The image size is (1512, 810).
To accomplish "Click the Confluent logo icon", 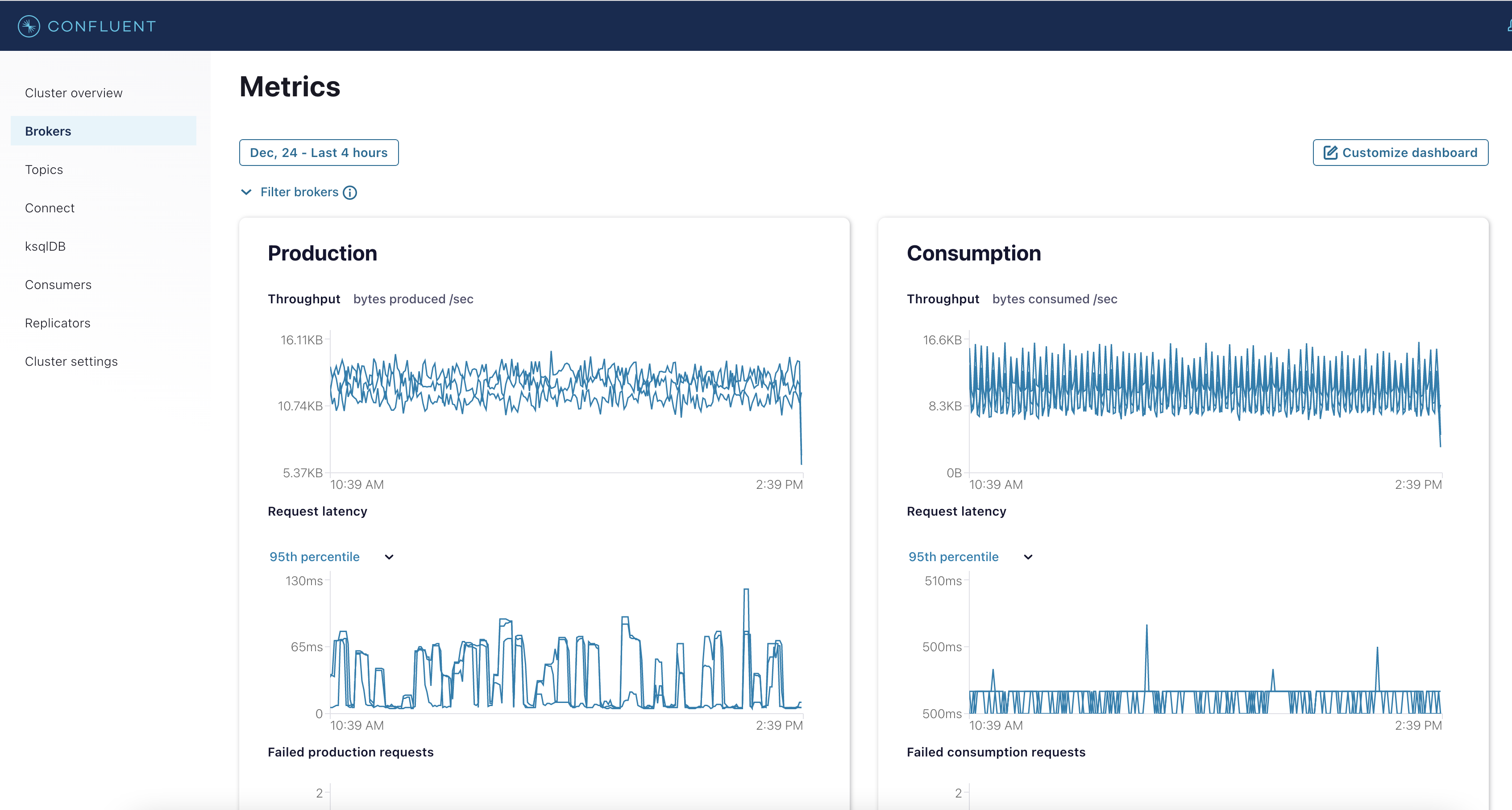I will point(29,26).
